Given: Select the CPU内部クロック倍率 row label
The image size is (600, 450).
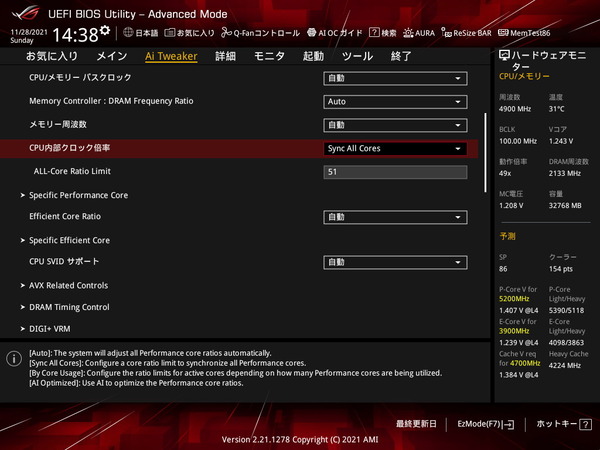Looking at the screenshot, I should coord(70,148).
